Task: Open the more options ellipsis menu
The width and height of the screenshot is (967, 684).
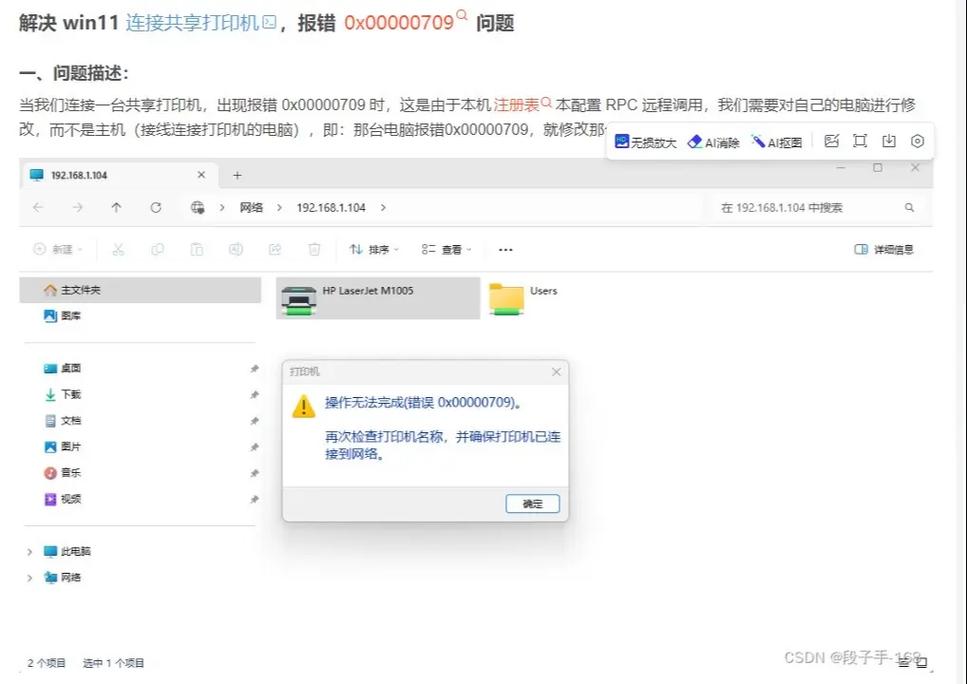Action: (x=506, y=250)
